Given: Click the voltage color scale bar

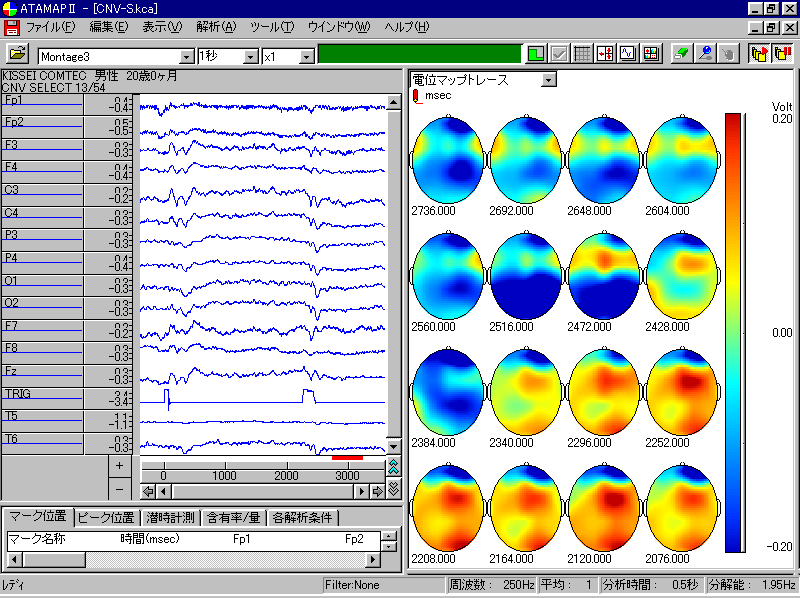Looking at the screenshot, I should pyautogui.click(x=733, y=333).
